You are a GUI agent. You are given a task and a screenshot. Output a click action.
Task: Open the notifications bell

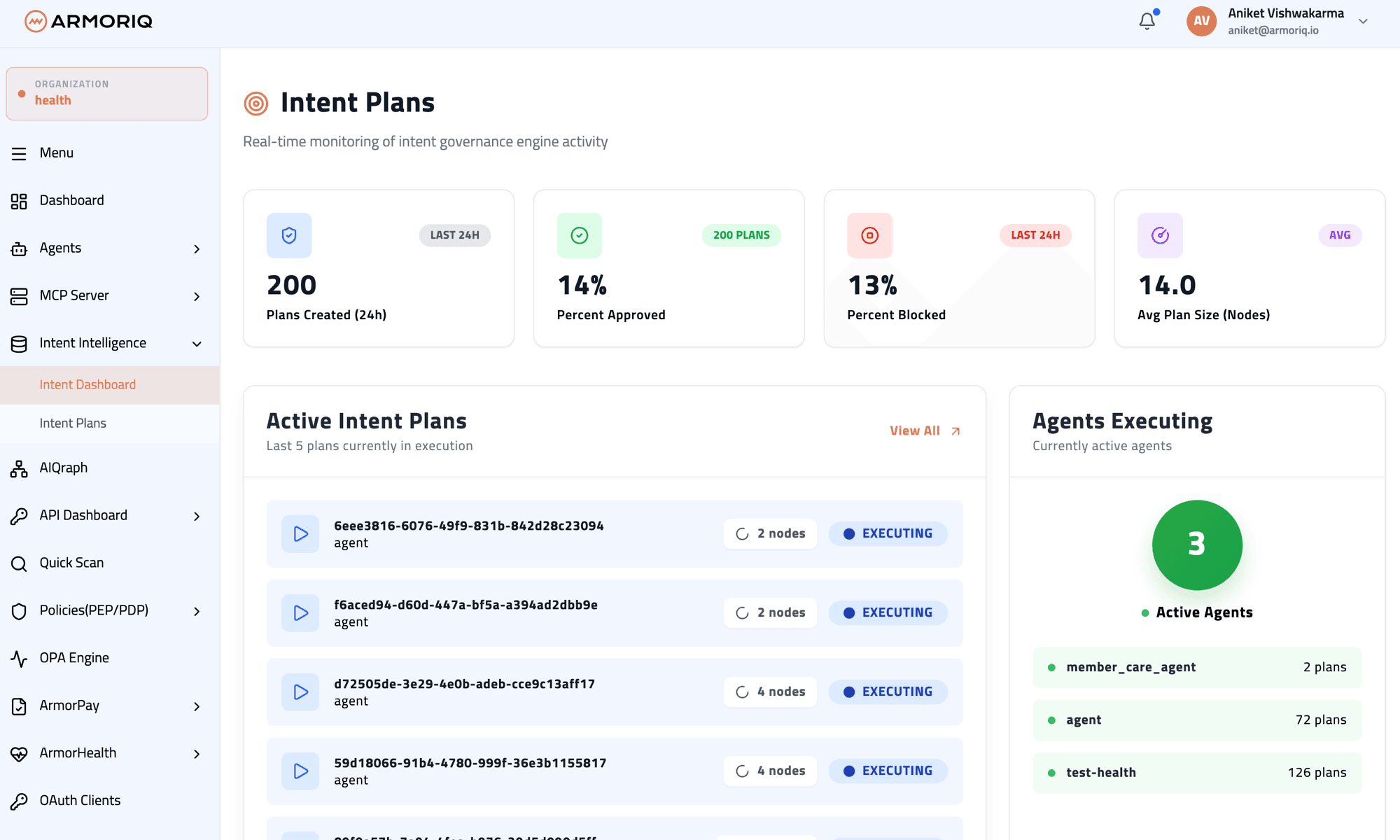tap(1147, 21)
